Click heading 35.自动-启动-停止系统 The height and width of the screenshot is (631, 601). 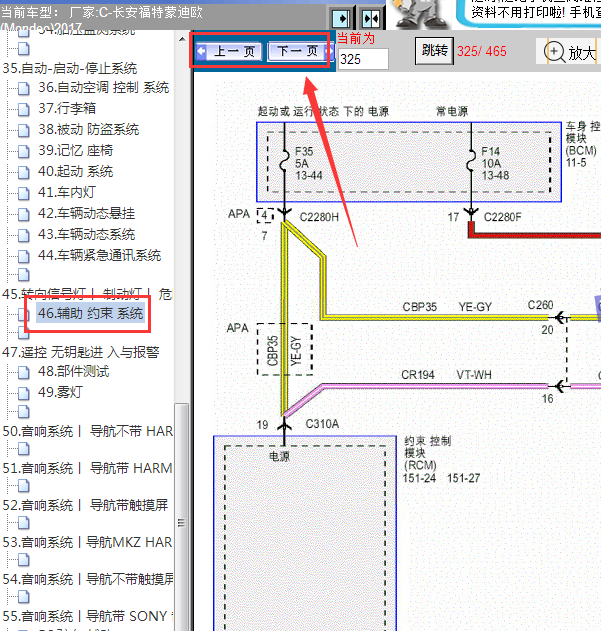[x=70, y=68]
